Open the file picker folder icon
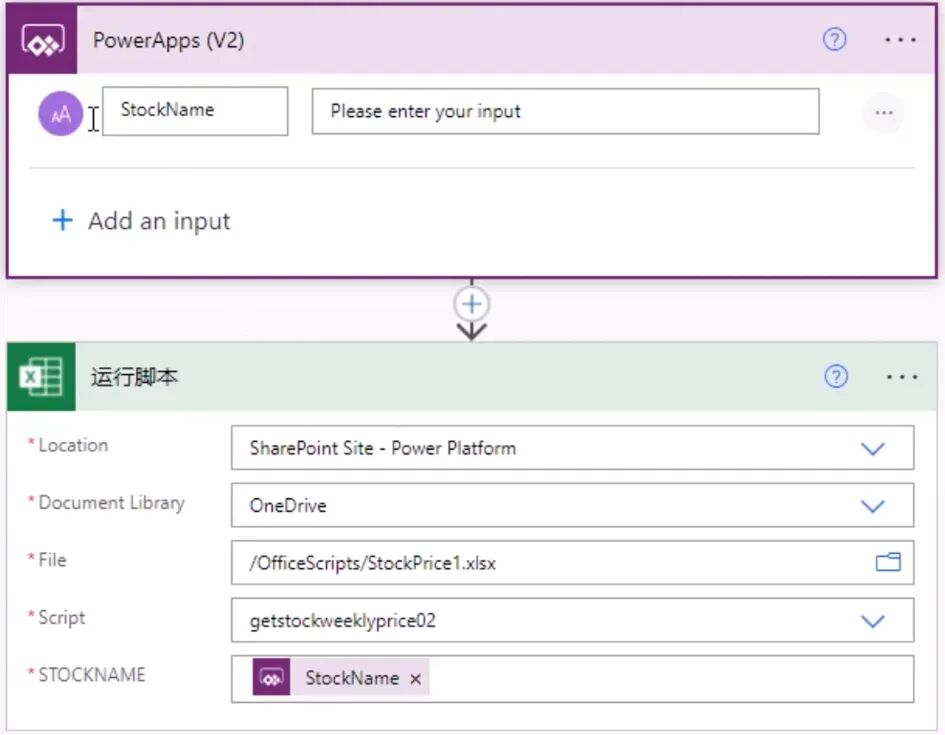Screen dimensions: 945x735 coord(888,563)
